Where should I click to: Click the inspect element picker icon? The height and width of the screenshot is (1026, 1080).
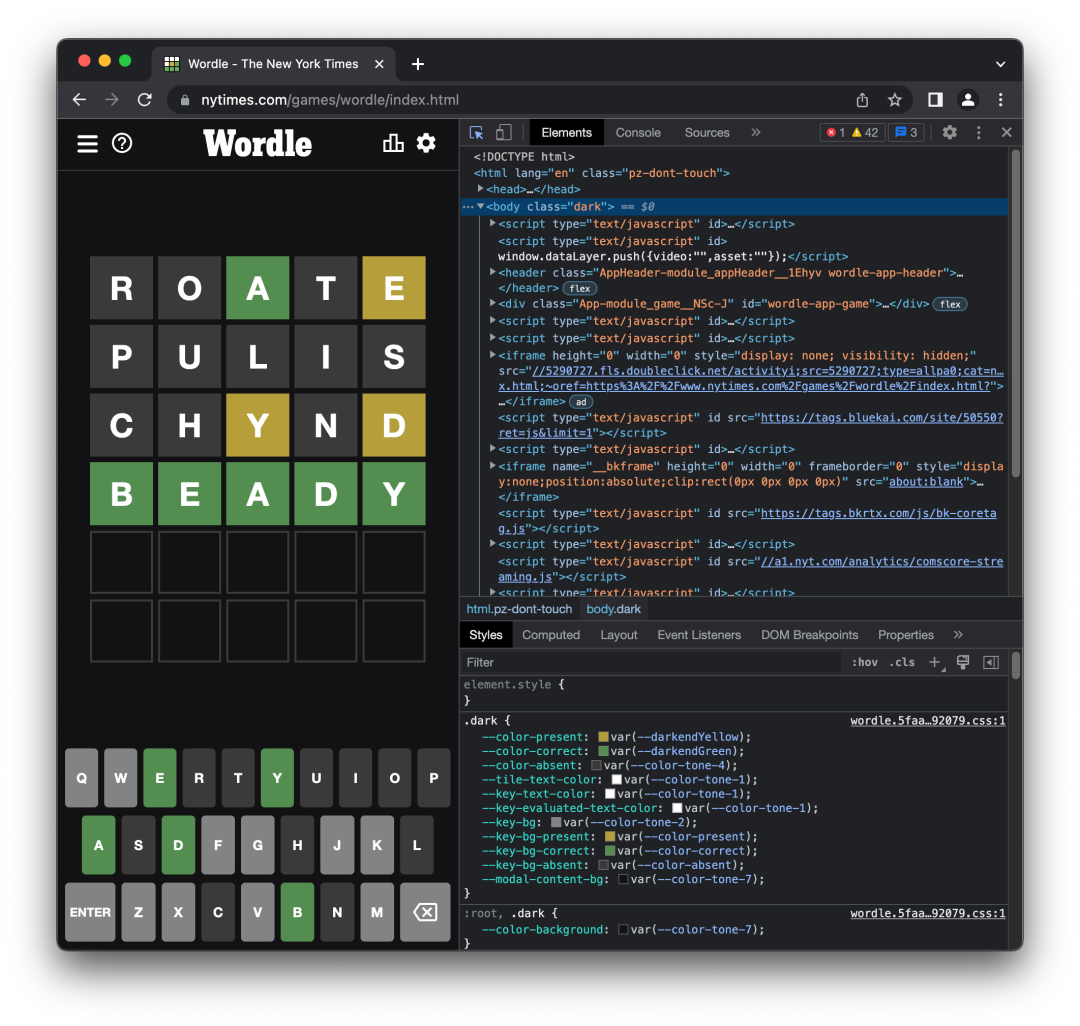pos(477,132)
